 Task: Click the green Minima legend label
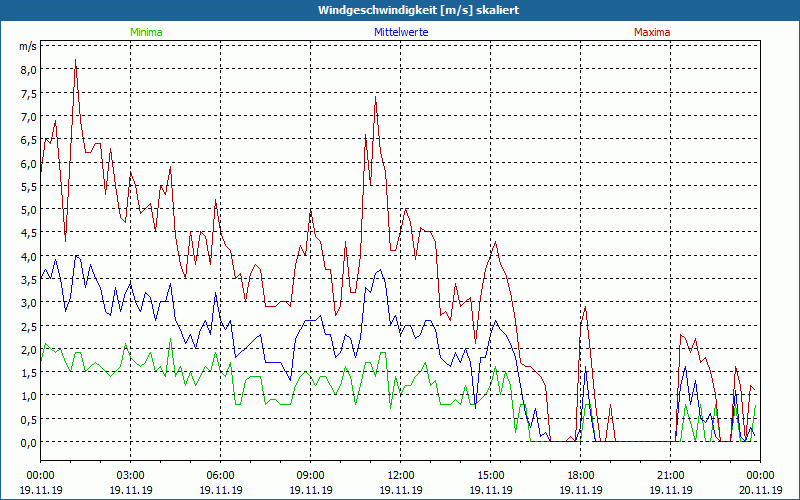click(x=145, y=32)
